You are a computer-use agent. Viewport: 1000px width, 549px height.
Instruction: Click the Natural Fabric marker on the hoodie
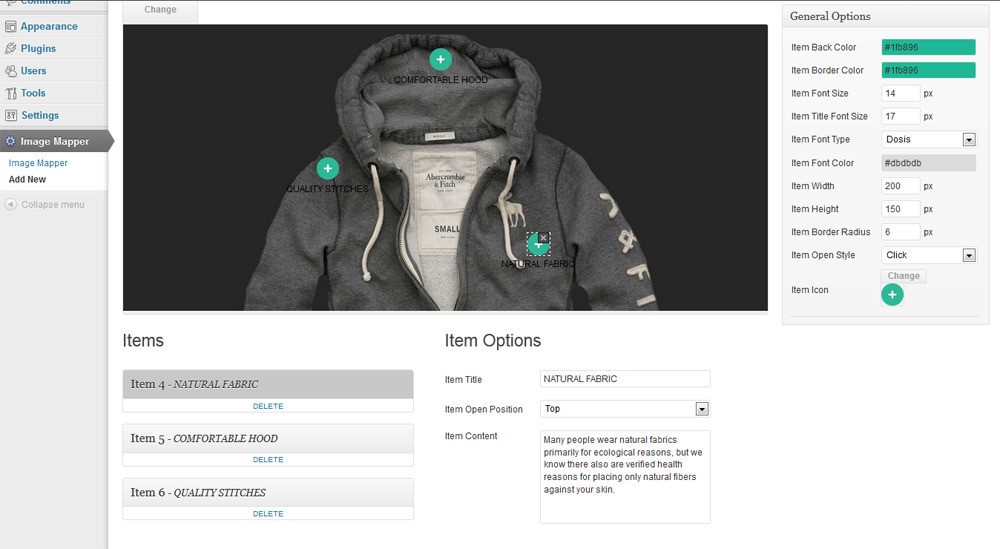tap(538, 243)
